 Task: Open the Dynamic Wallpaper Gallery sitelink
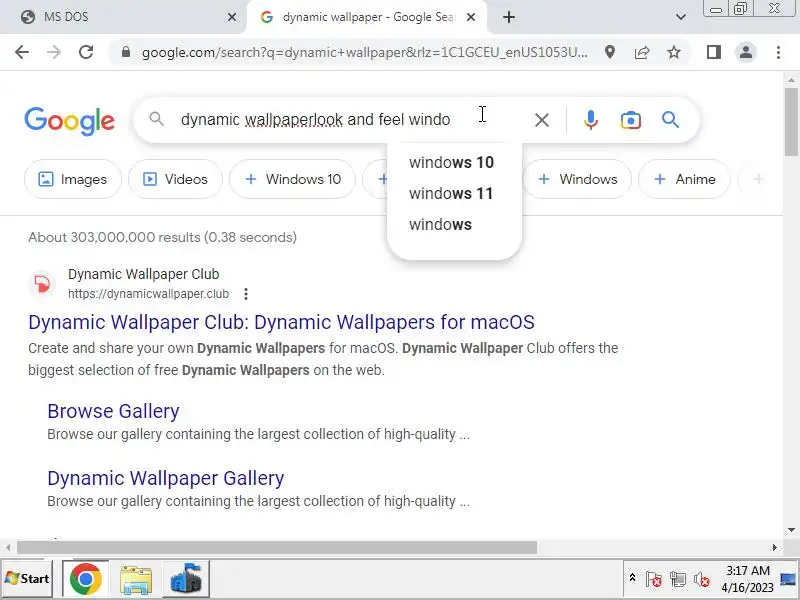[166, 478]
